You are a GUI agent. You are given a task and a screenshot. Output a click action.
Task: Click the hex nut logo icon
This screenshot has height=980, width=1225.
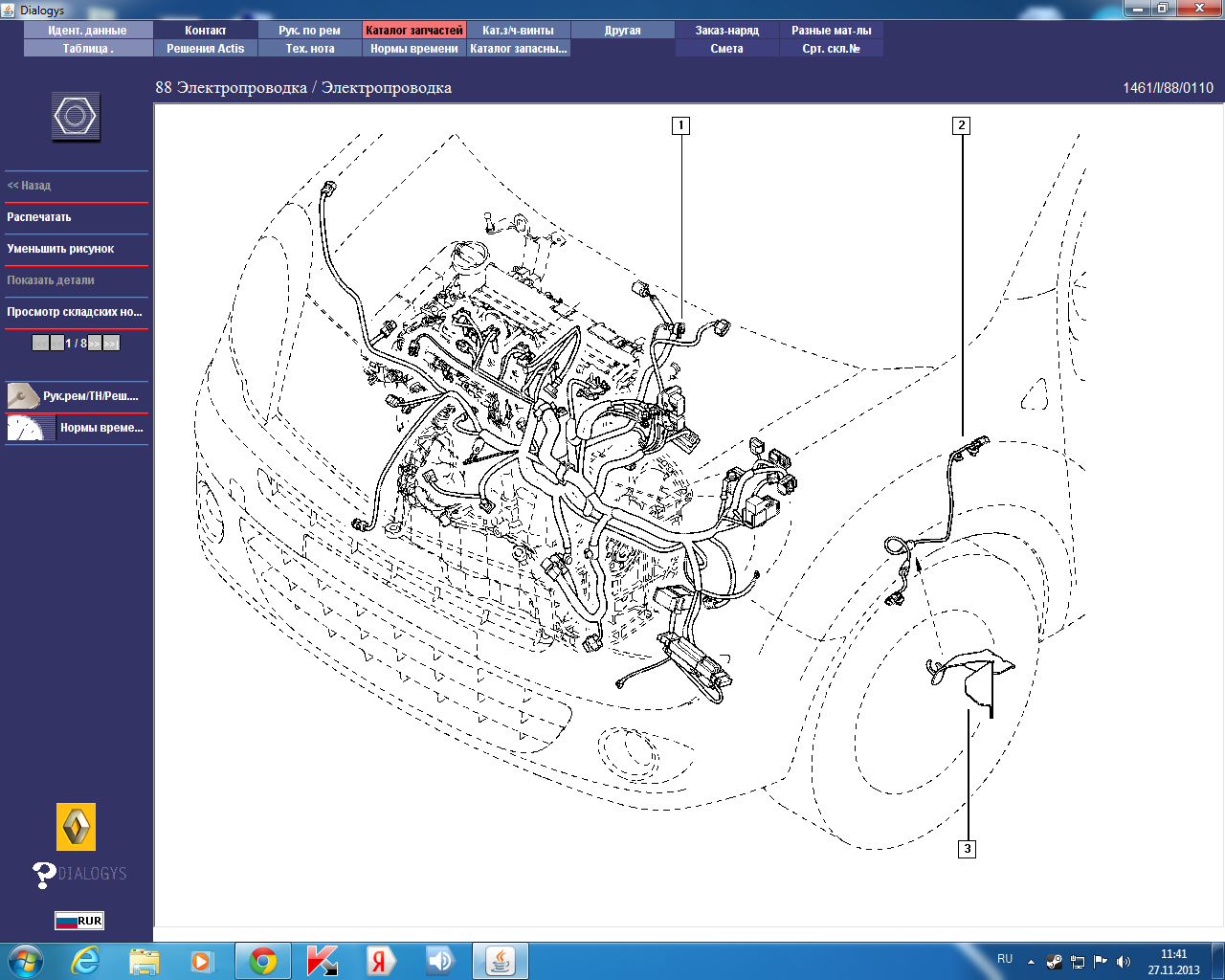click(x=76, y=117)
